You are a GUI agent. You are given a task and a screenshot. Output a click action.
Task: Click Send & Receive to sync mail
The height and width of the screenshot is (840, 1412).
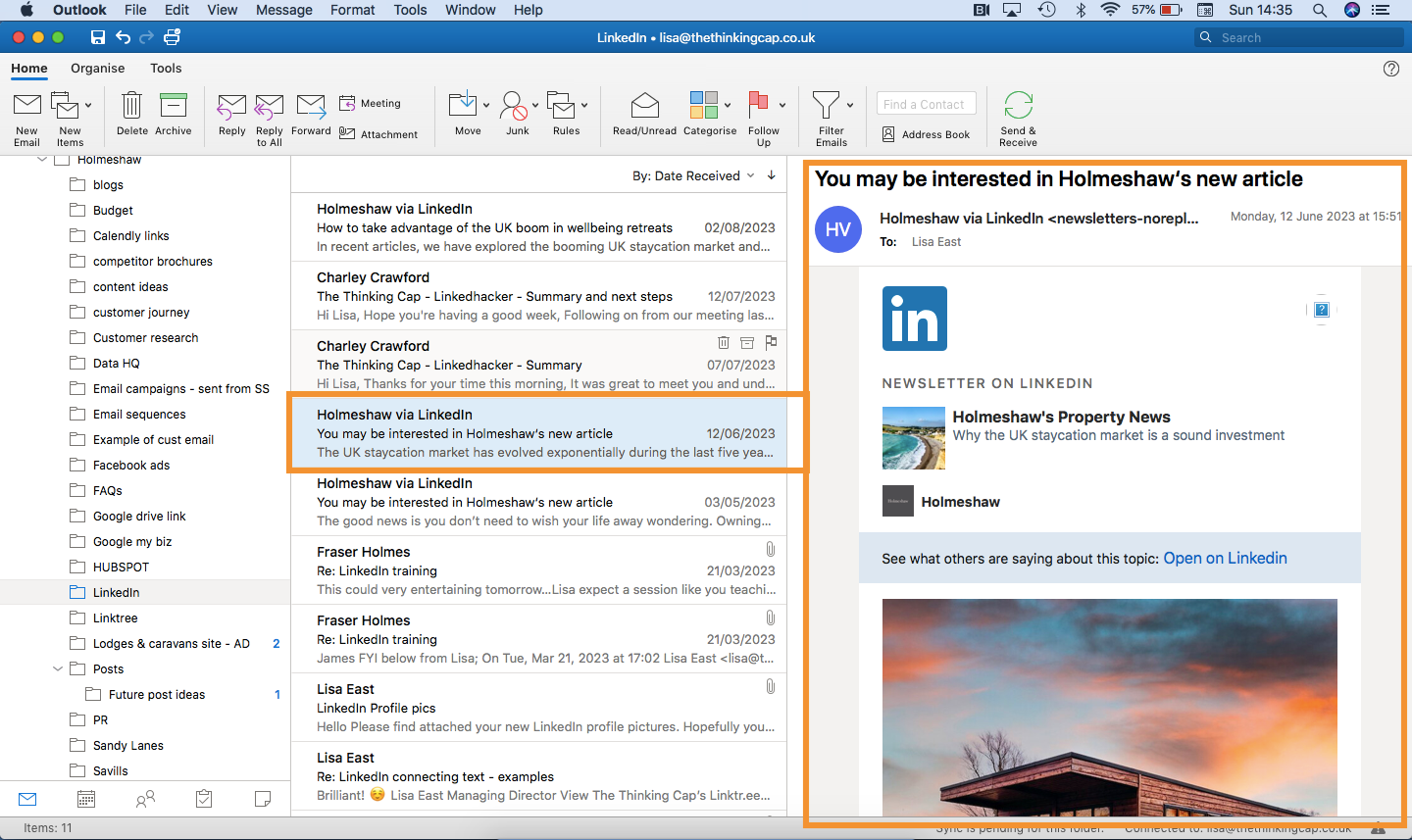click(x=1017, y=116)
